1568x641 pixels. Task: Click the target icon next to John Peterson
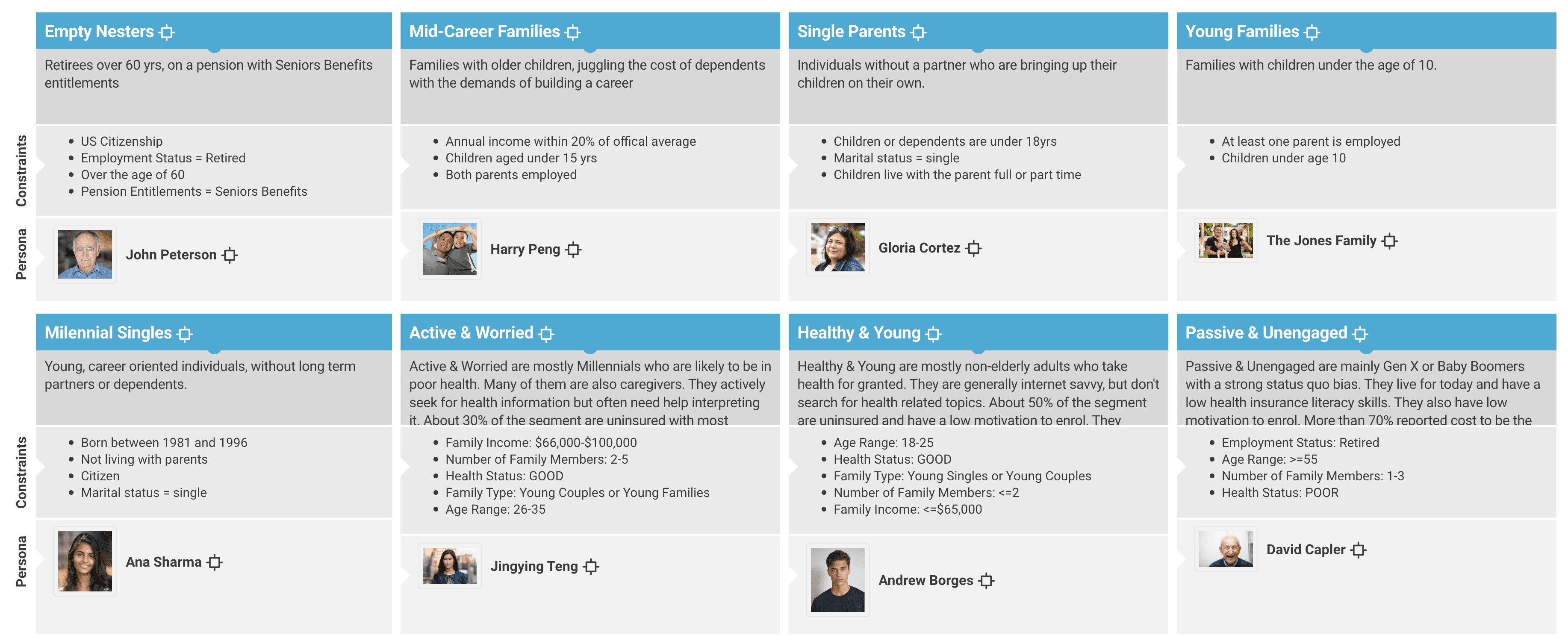pos(230,255)
